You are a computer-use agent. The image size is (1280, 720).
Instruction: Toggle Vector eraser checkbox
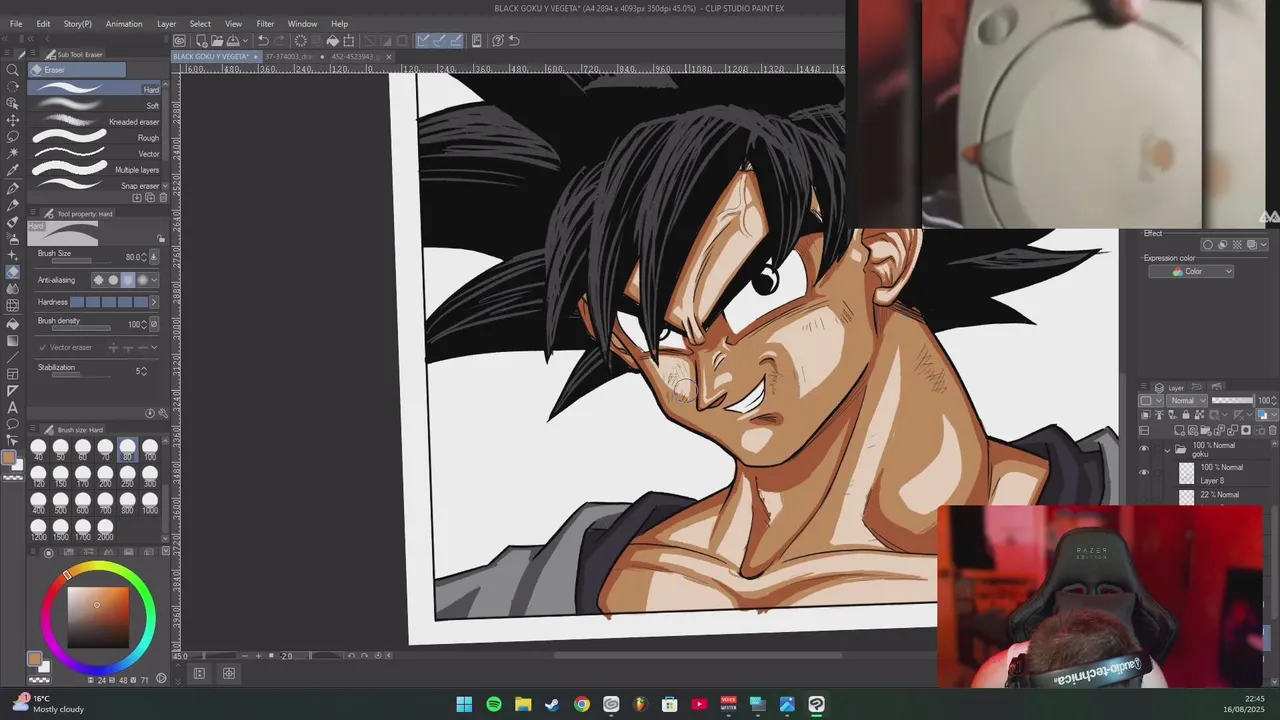[x=42, y=347]
